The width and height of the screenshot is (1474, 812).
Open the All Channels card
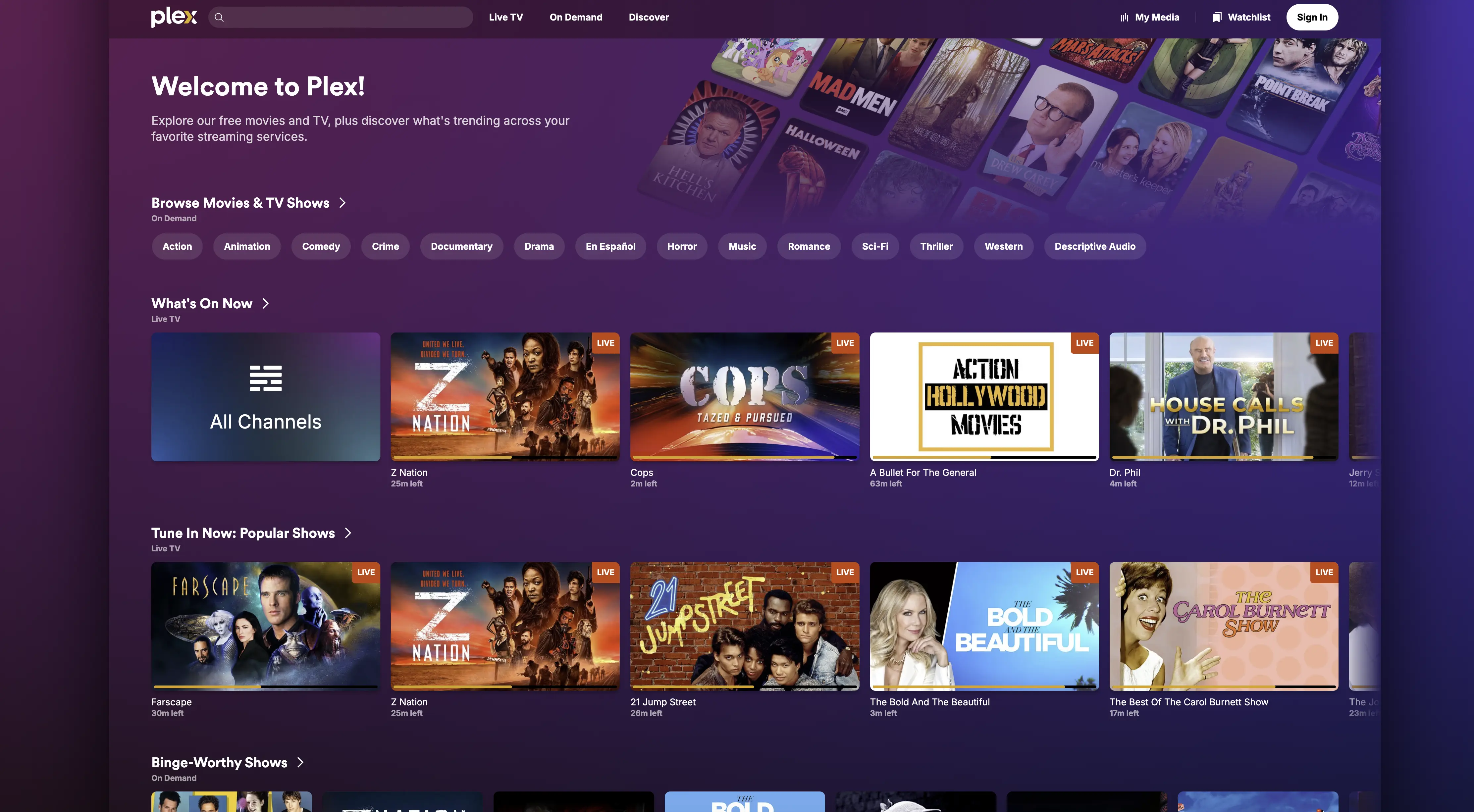pyautogui.click(x=266, y=396)
